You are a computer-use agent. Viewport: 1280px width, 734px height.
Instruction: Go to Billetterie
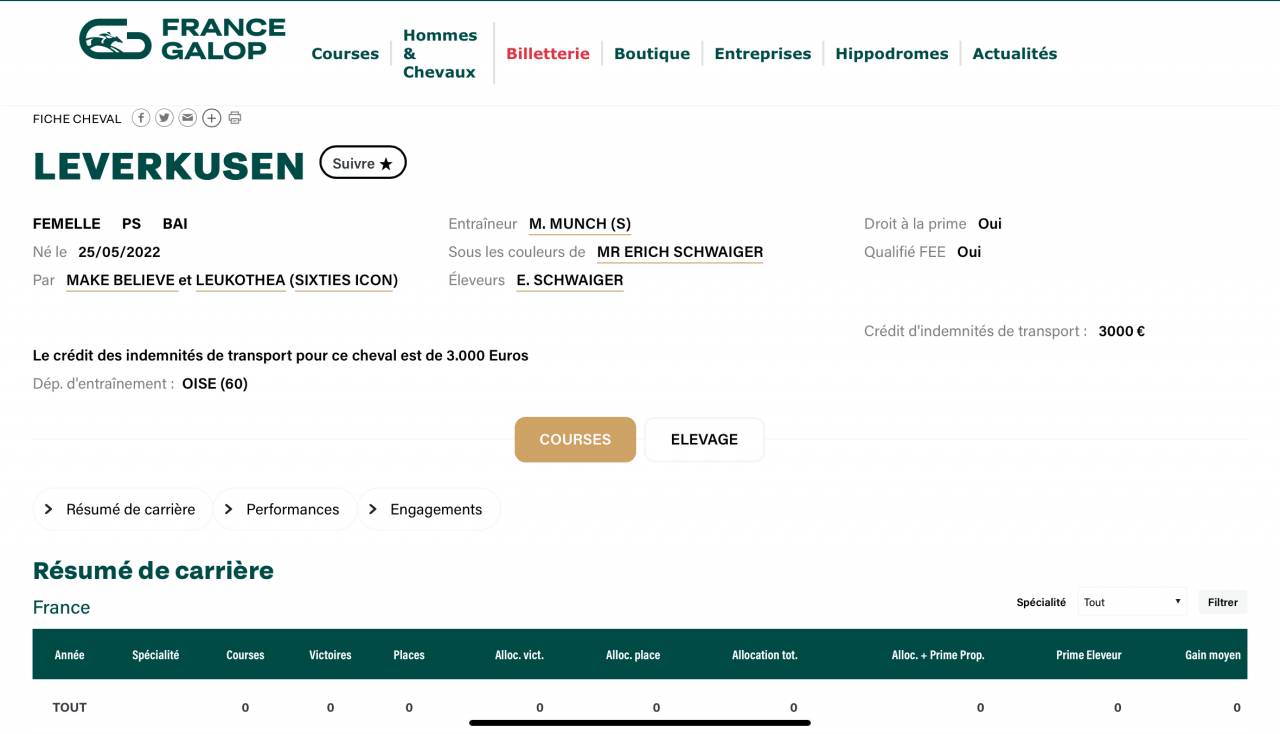click(x=548, y=54)
